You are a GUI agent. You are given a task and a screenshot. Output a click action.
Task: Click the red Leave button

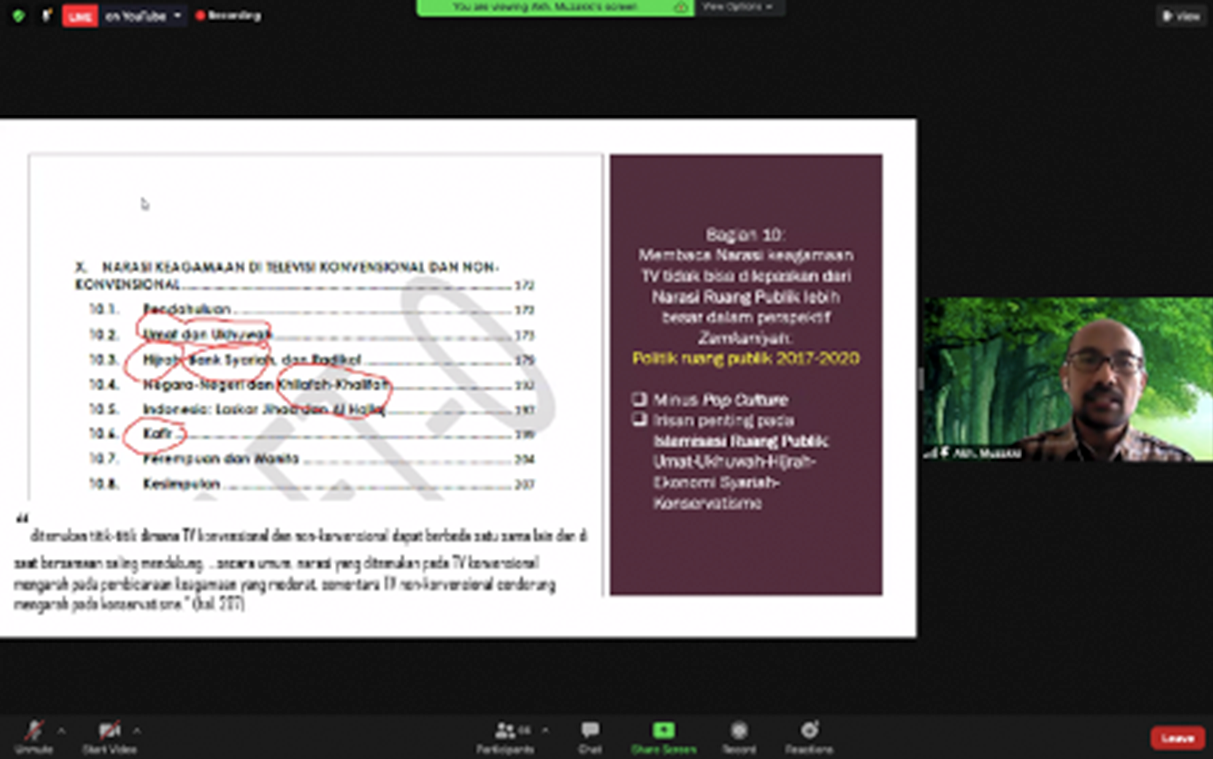pos(1177,738)
